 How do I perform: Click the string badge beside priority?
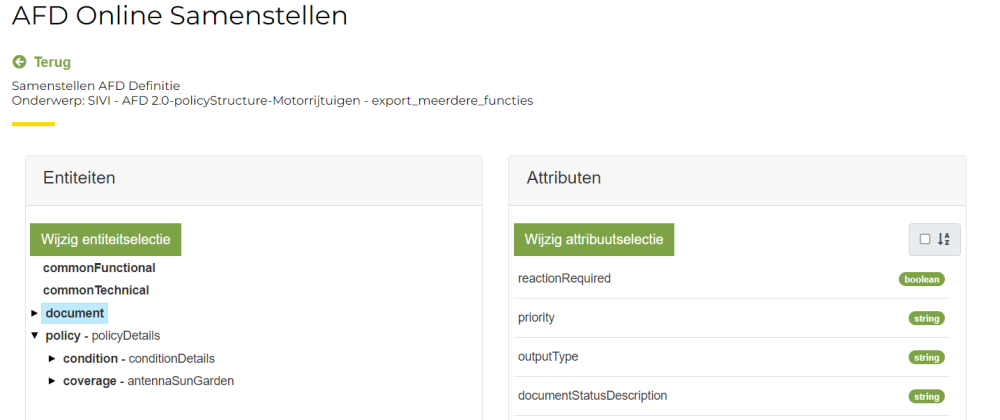click(x=926, y=318)
